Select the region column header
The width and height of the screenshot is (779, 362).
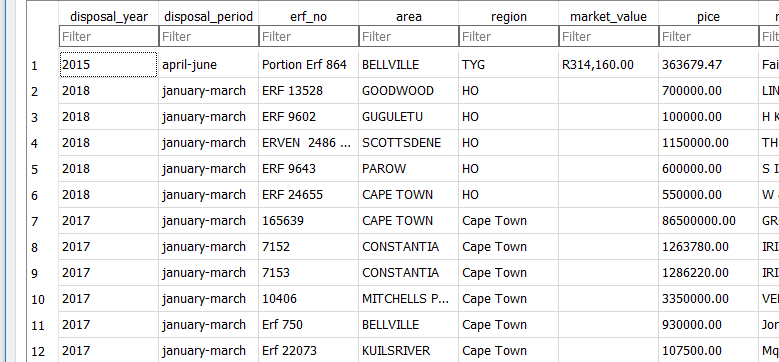click(x=509, y=16)
